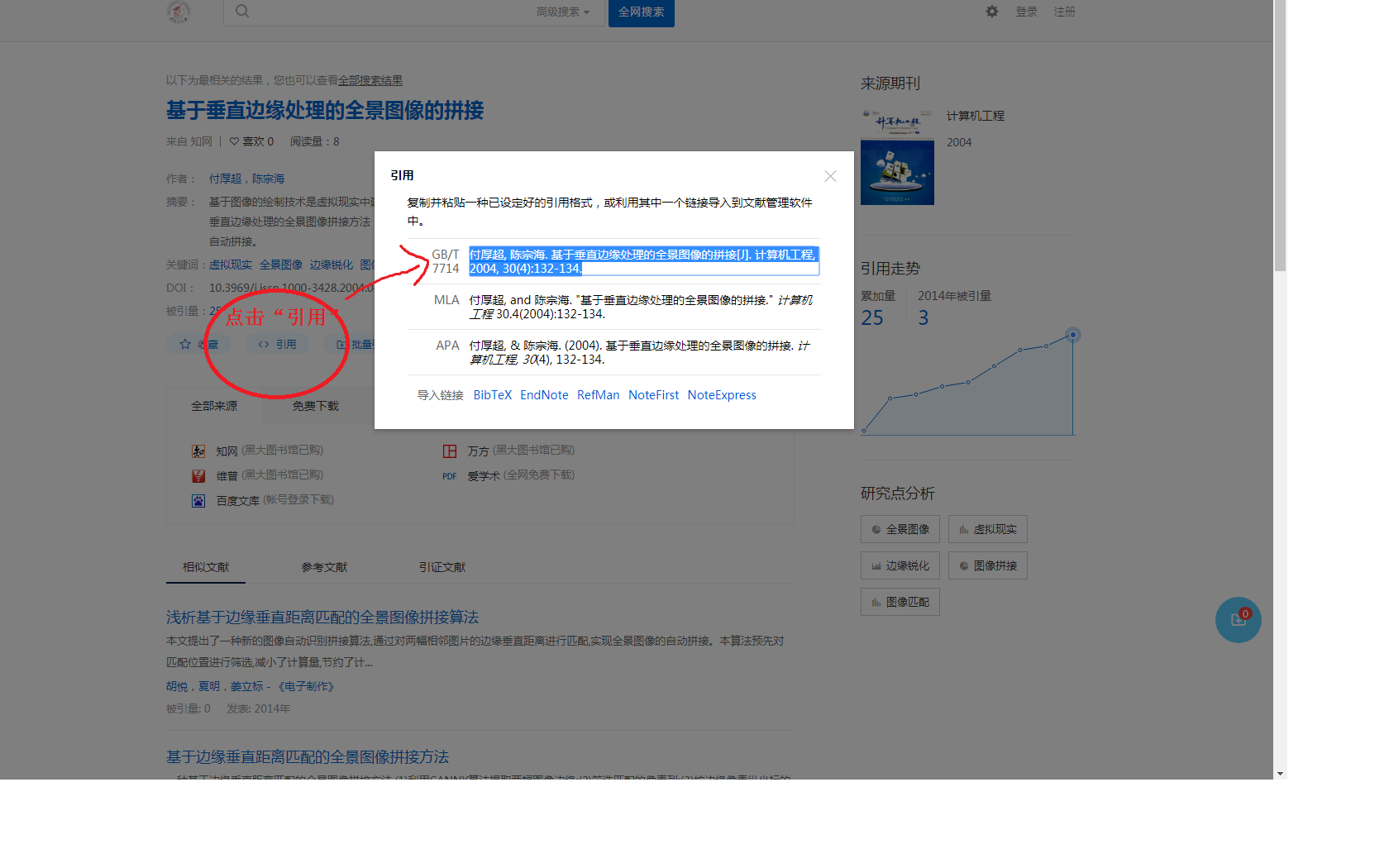The width and height of the screenshot is (1389, 868).
Task: Click author 胡悦 link
Action: tap(177, 686)
